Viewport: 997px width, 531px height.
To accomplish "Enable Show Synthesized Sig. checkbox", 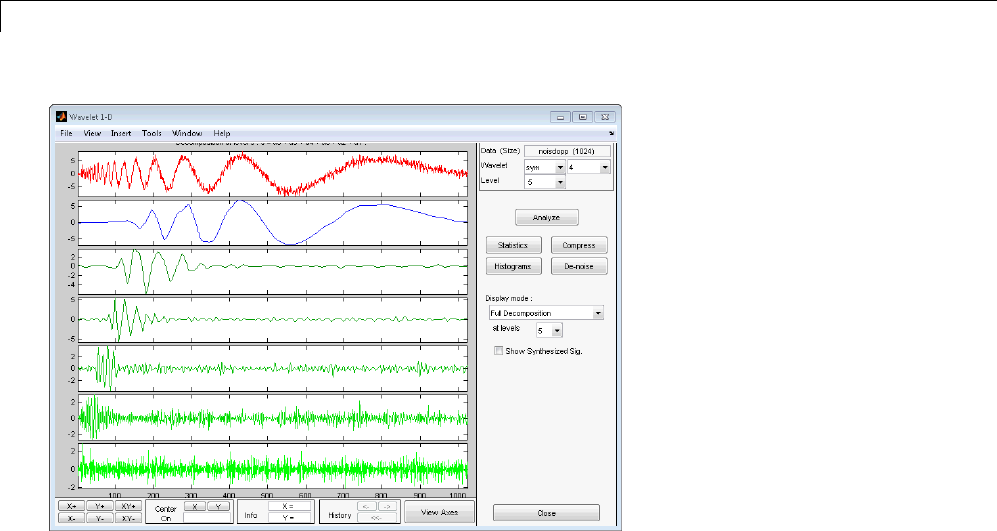I will point(498,351).
